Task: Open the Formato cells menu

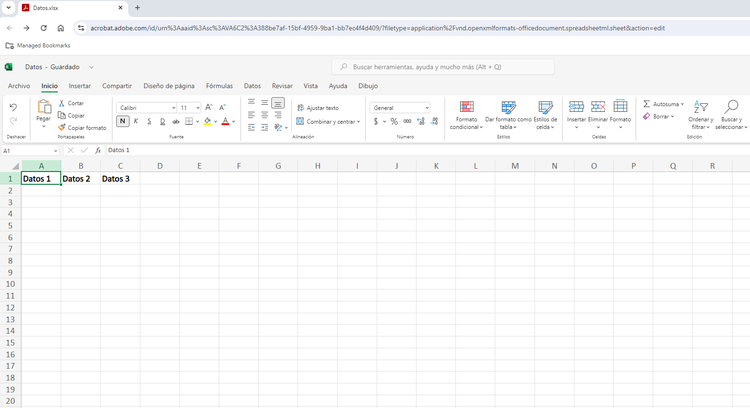Action: (620, 114)
